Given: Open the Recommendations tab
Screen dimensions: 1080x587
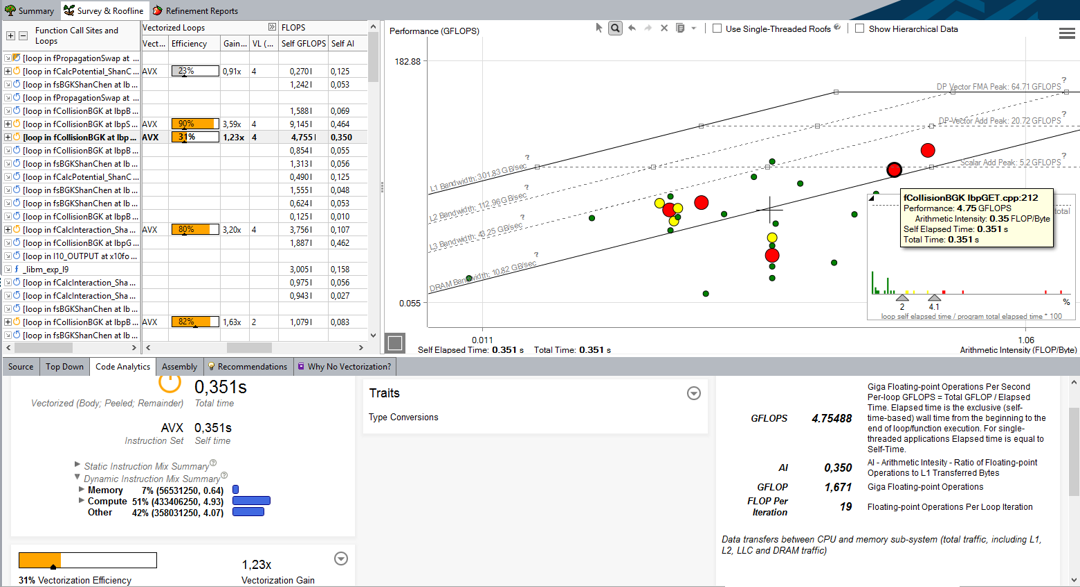Looking at the screenshot, I should pos(247,367).
